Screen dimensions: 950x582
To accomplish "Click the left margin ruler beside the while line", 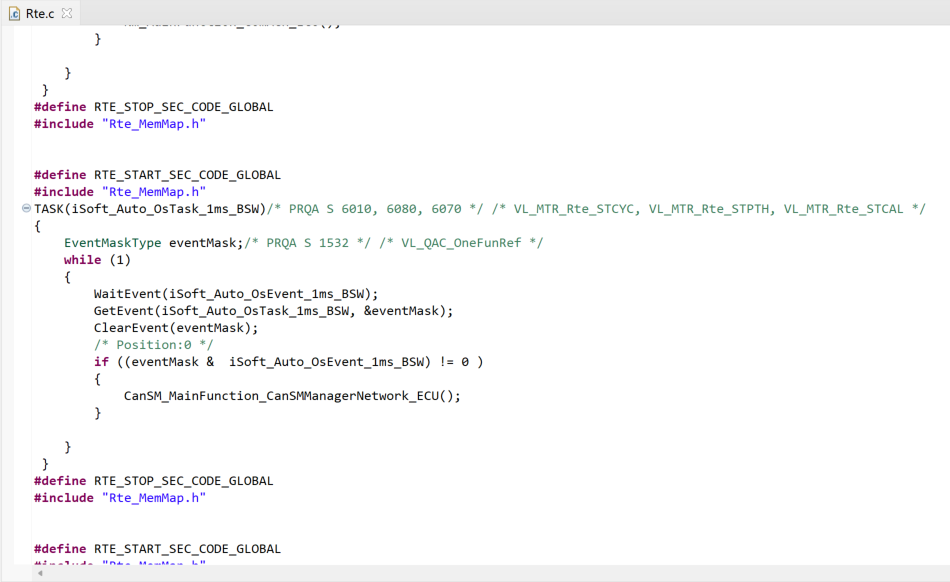I will 15,260.
